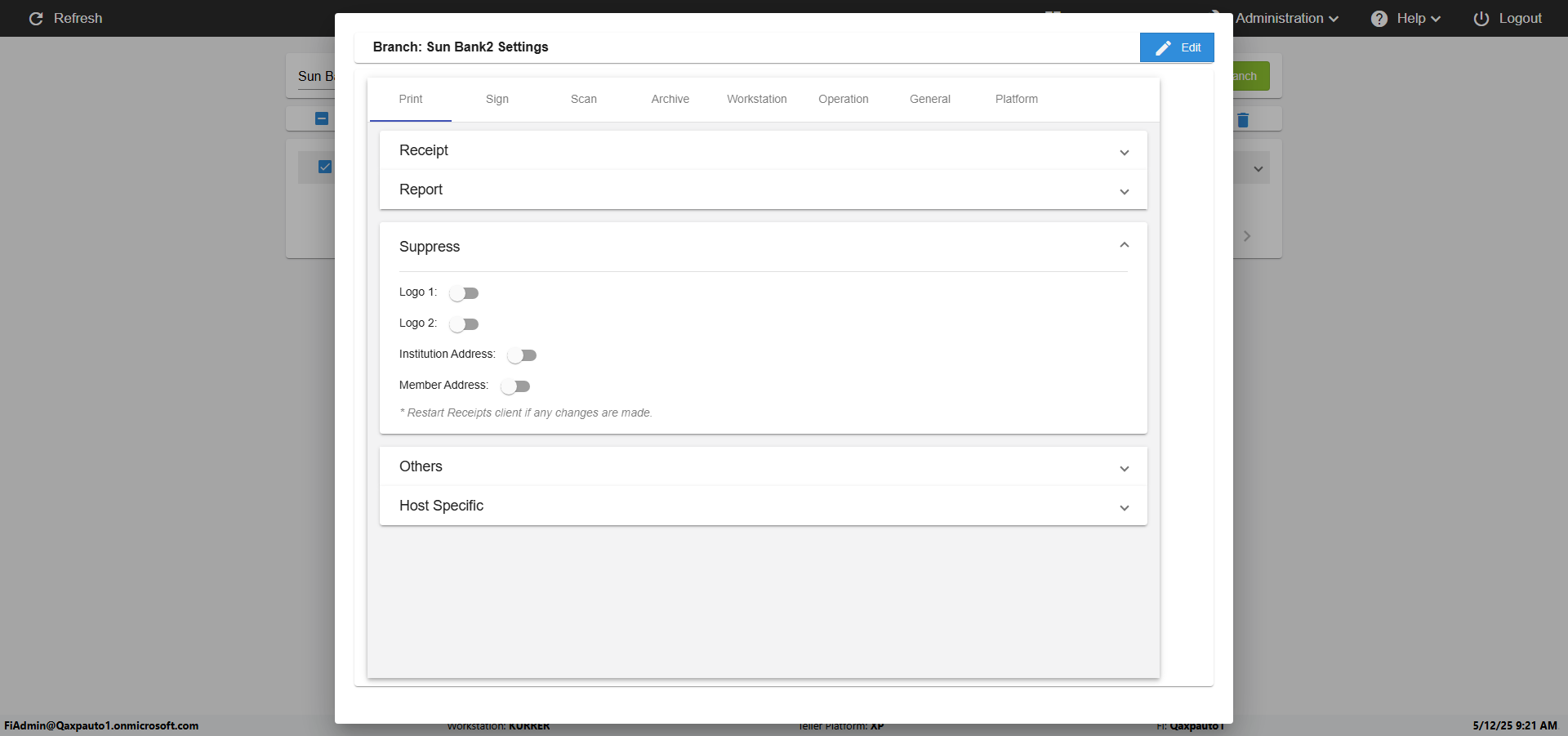The height and width of the screenshot is (736, 1568).
Task: Enable the Member Address suppress switch
Action: 515,386
